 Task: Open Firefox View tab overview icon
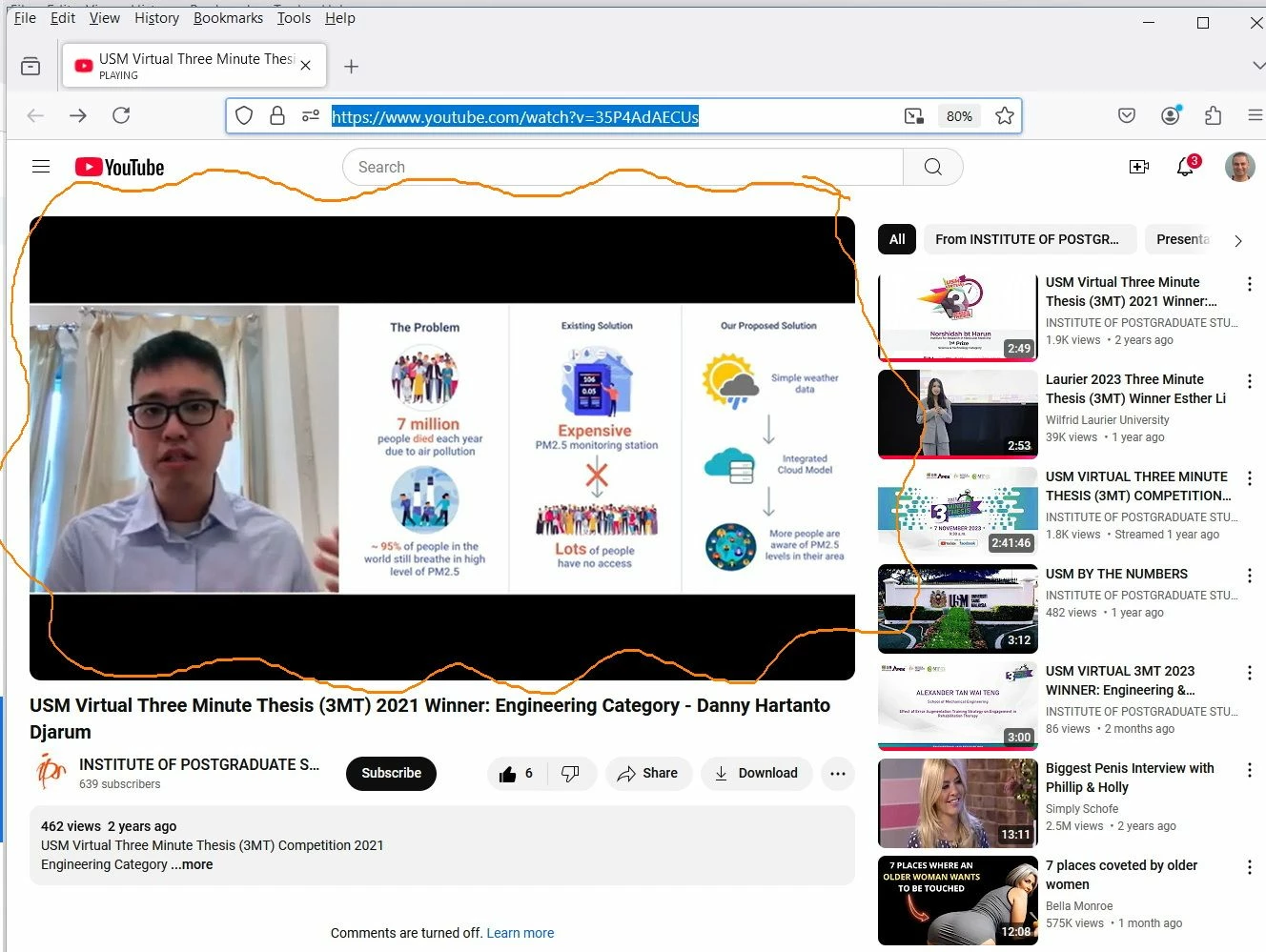pos(31,66)
